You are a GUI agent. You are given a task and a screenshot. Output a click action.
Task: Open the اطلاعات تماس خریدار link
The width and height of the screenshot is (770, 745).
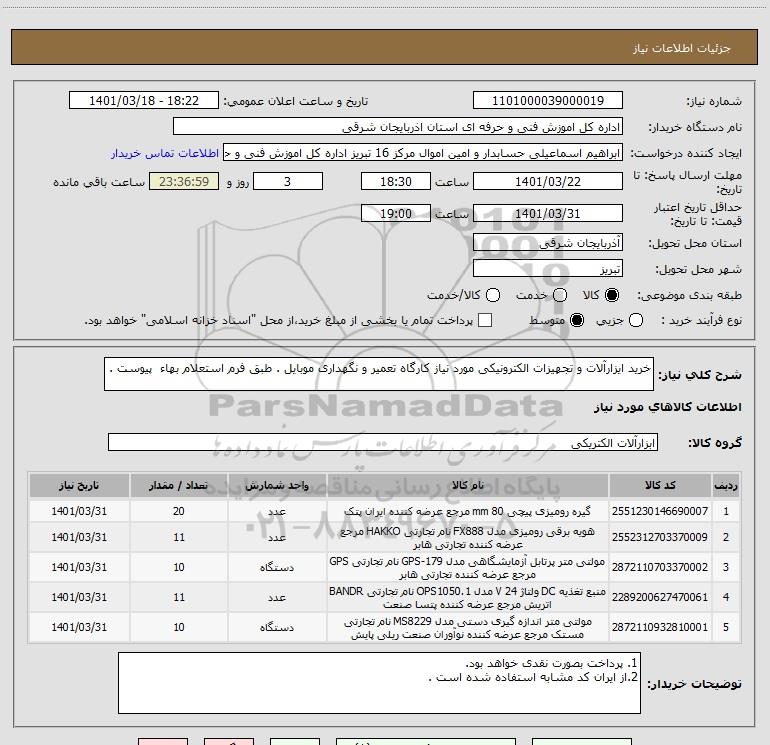coord(165,153)
